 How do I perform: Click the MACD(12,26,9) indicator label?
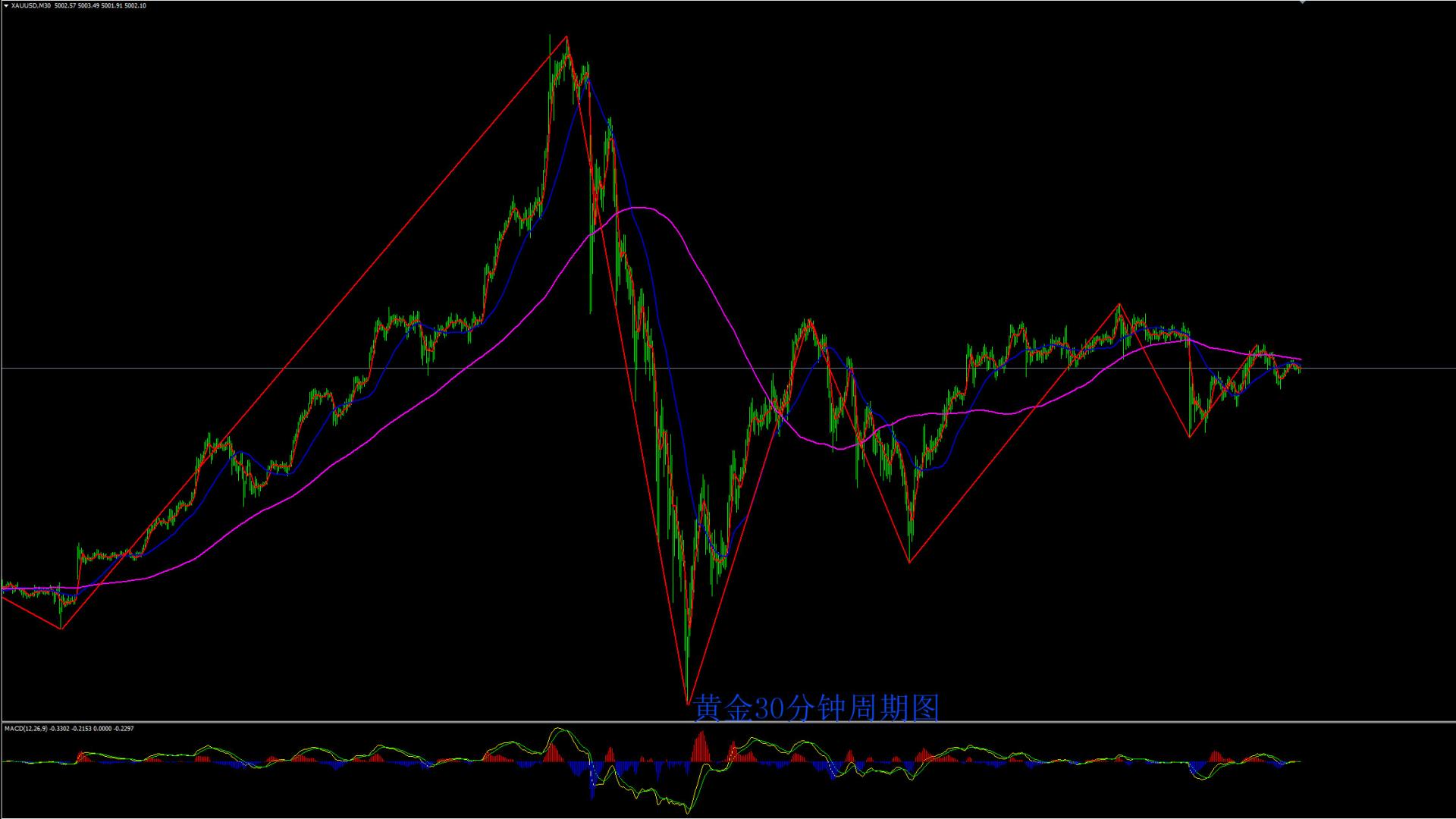(x=25, y=729)
